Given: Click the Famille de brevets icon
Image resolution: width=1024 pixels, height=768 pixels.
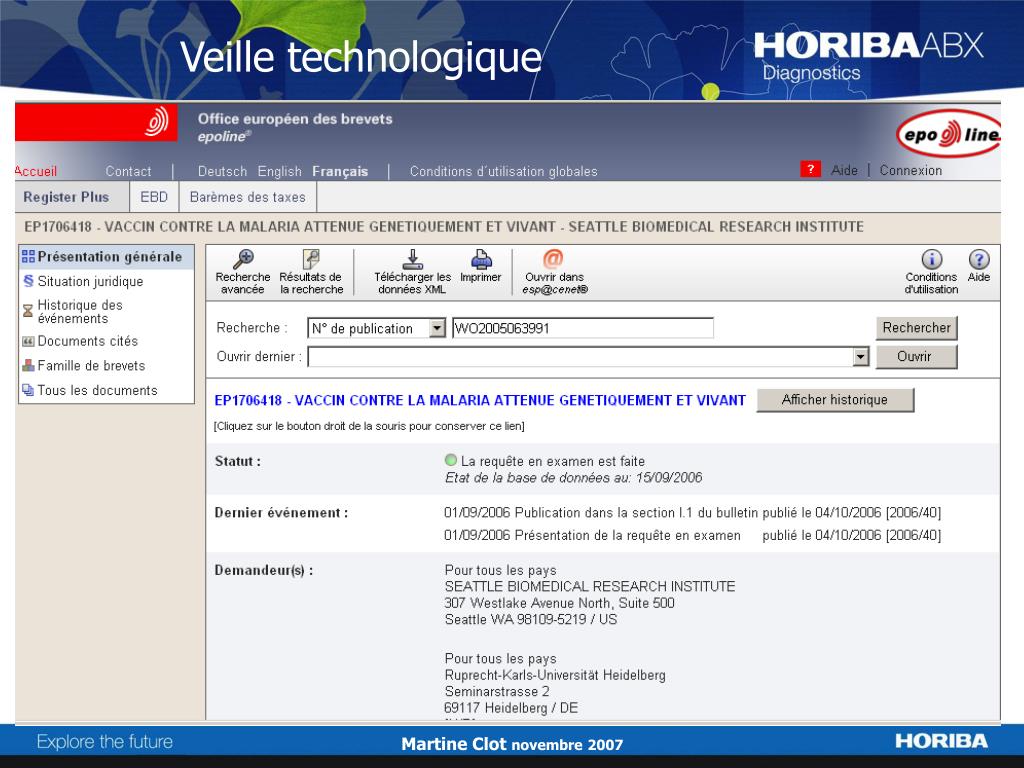Looking at the screenshot, I should [x=28, y=366].
